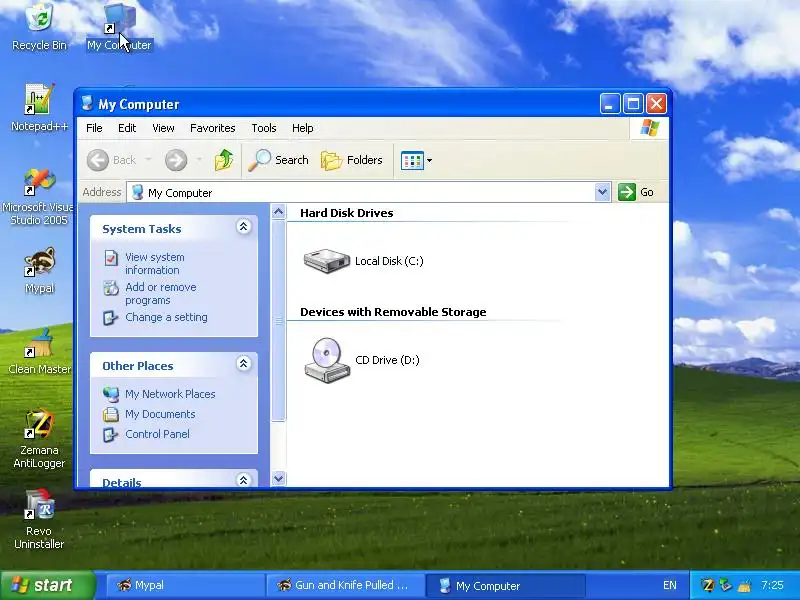The width and height of the screenshot is (800, 600).
Task: Select the Clean Master desktop icon
Action: pos(39,352)
